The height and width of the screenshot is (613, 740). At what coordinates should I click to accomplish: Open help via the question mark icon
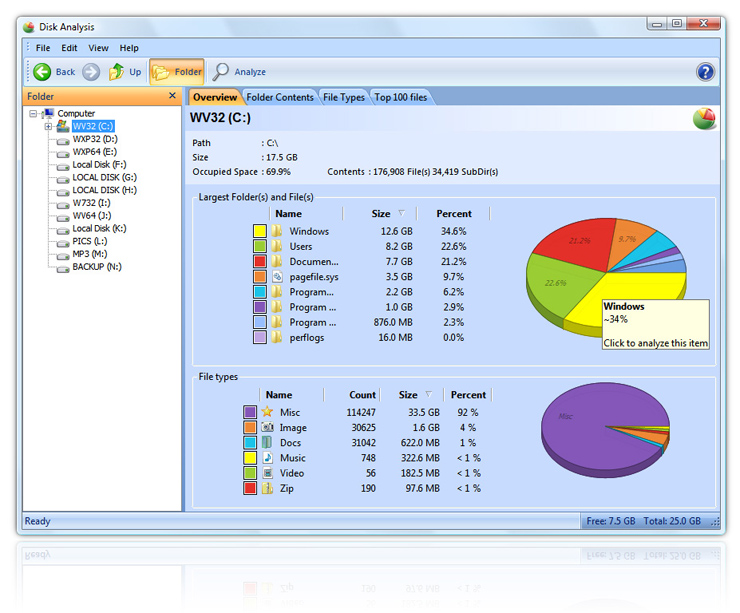705,72
